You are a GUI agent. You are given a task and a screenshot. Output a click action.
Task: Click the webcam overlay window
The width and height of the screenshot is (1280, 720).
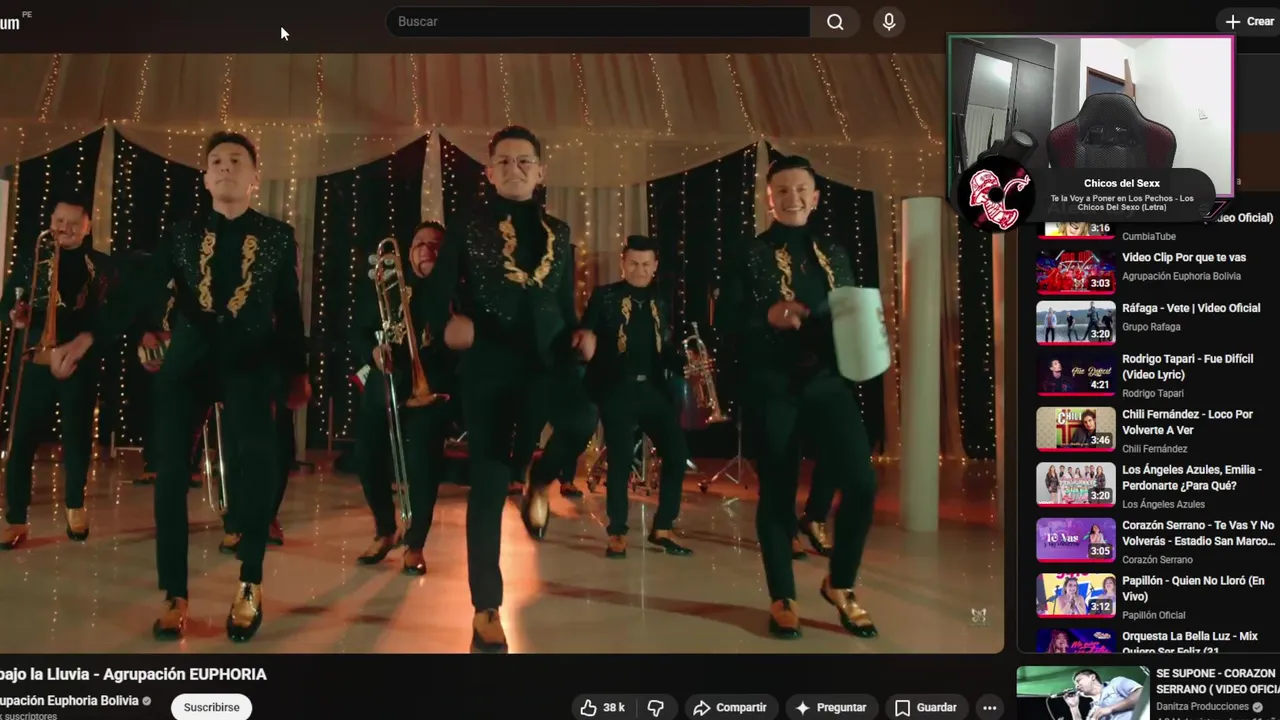tap(1091, 115)
